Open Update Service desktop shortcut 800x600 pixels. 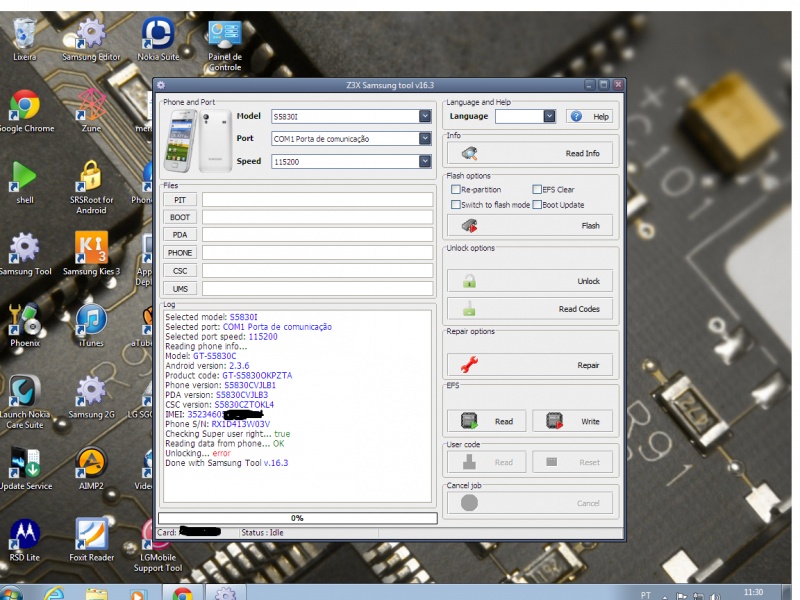(24, 468)
